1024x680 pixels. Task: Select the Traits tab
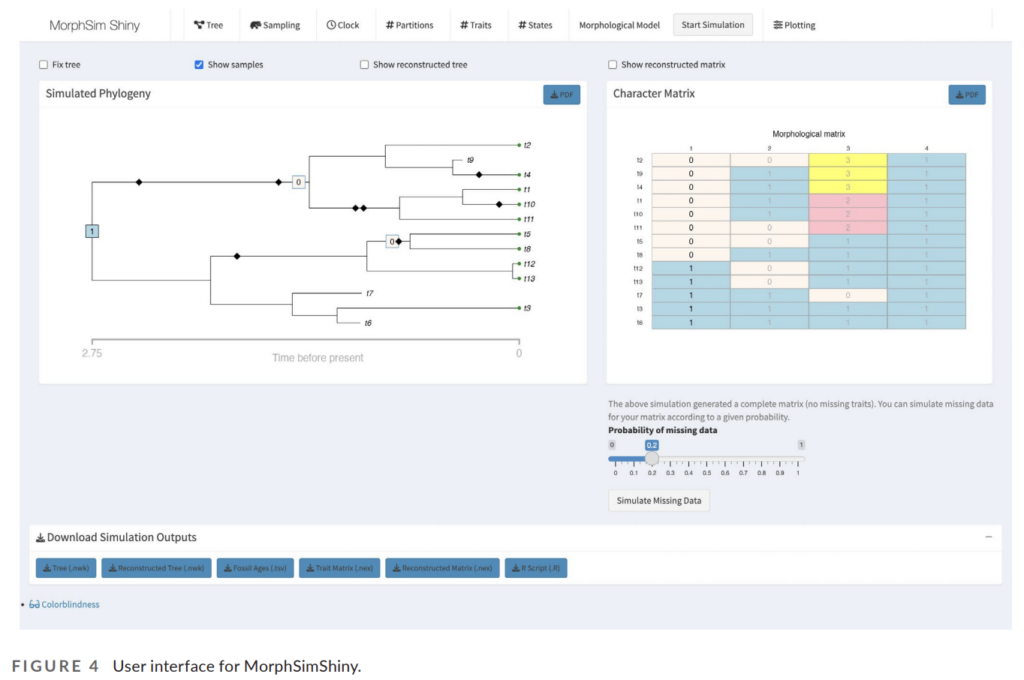coord(475,25)
